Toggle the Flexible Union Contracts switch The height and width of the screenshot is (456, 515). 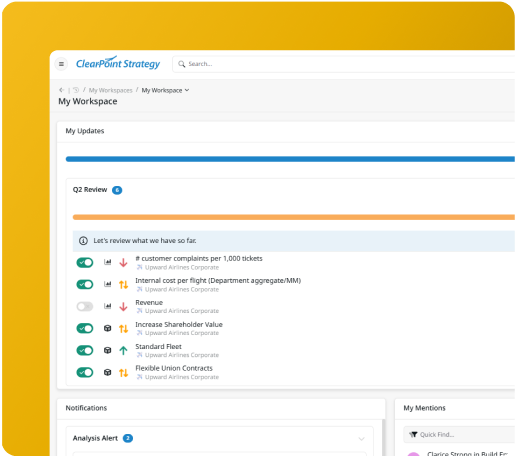coord(85,373)
